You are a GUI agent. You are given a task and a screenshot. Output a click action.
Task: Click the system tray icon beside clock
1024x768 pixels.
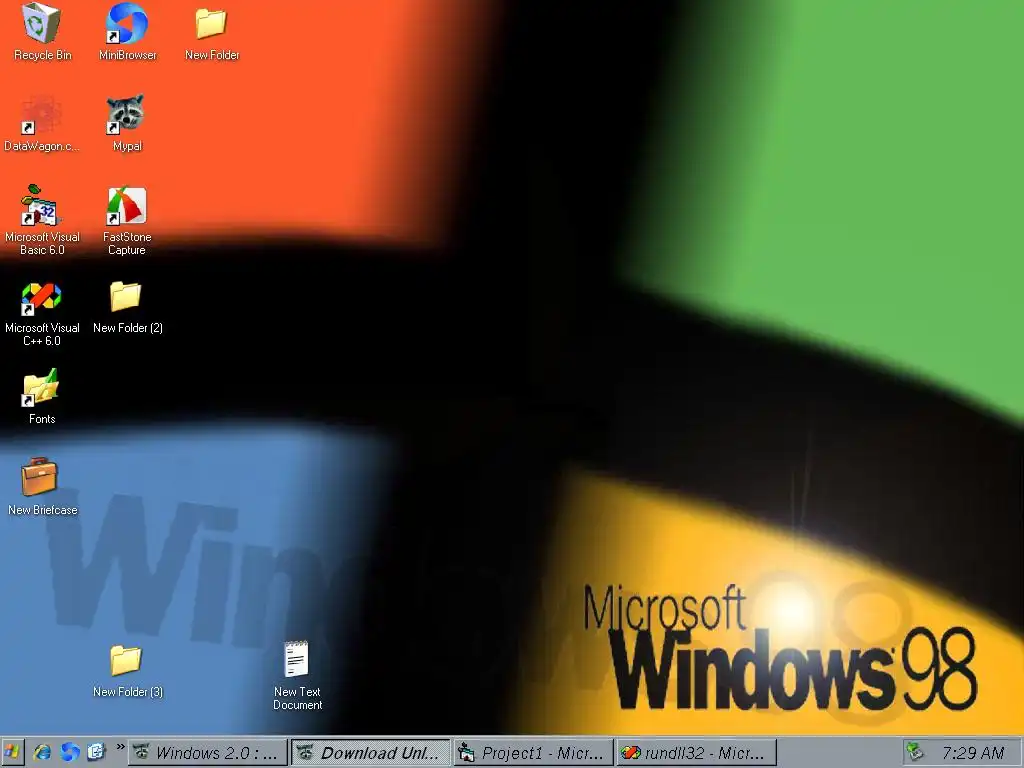[914, 752]
